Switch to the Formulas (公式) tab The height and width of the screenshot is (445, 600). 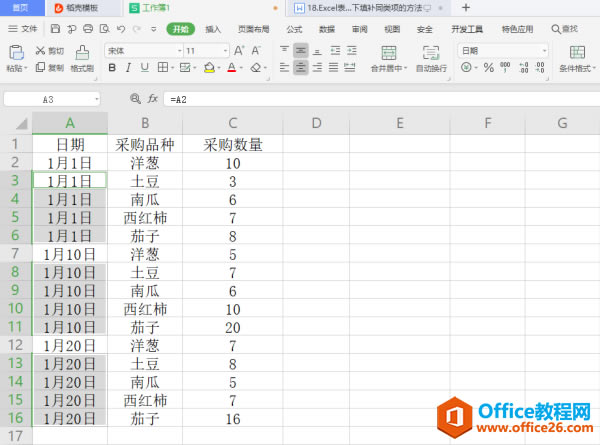click(x=294, y=29)
